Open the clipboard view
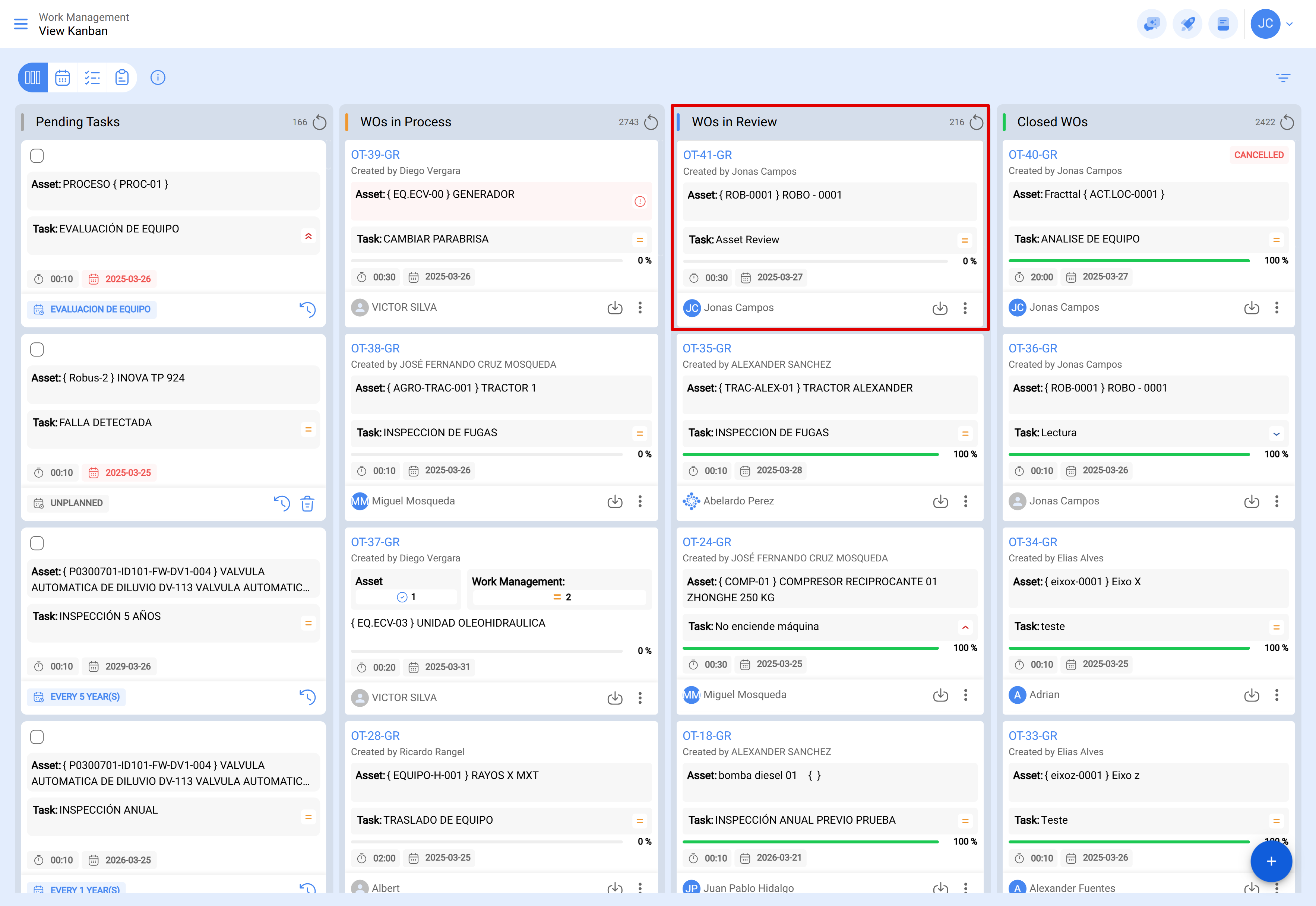 click(x=122, y=77)
